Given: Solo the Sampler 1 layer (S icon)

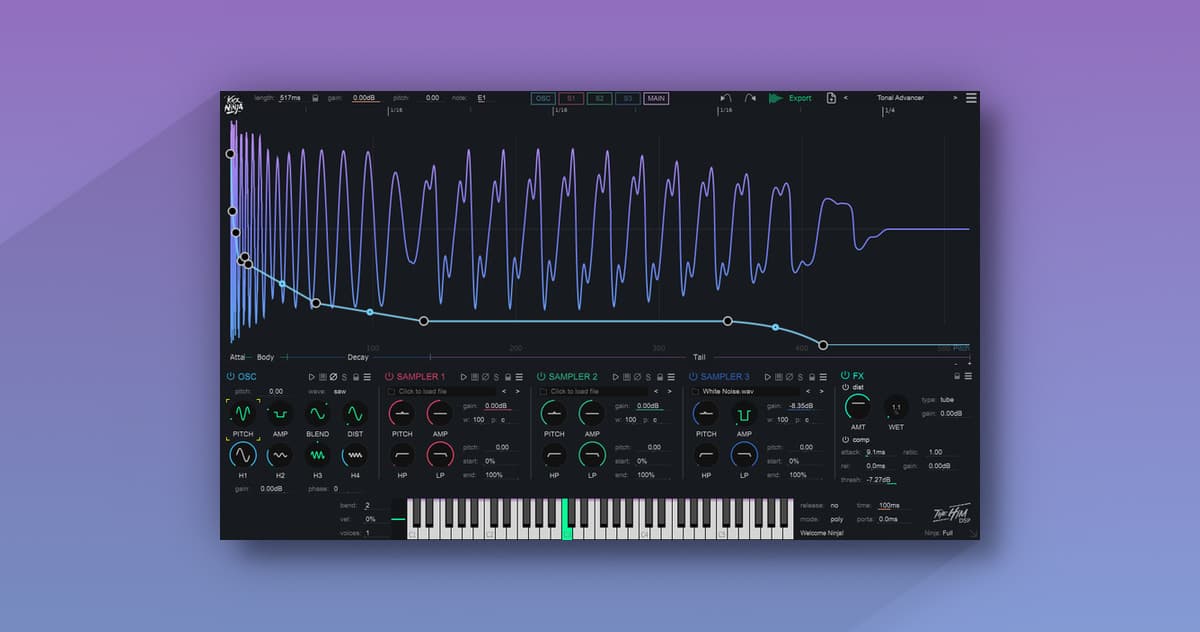Looking at the screenshot, I should [495, 377].
